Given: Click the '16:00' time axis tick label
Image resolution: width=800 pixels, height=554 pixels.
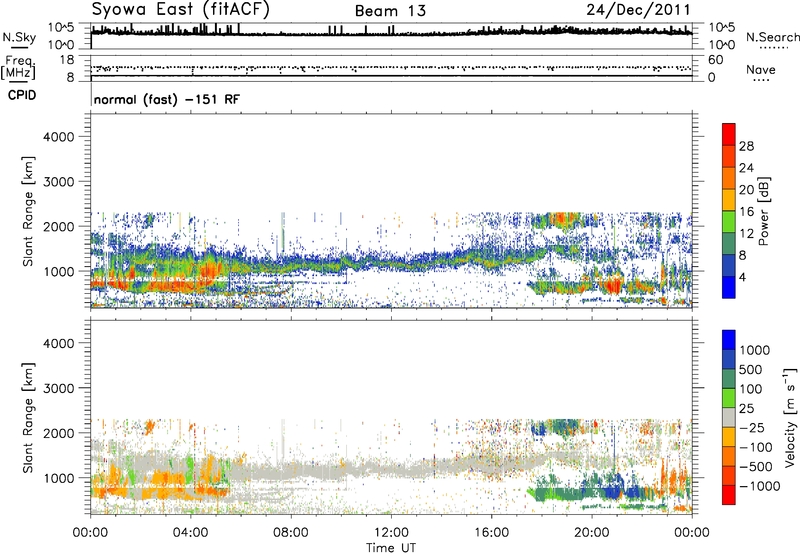Looking at the screenshot, I should 491,533.
